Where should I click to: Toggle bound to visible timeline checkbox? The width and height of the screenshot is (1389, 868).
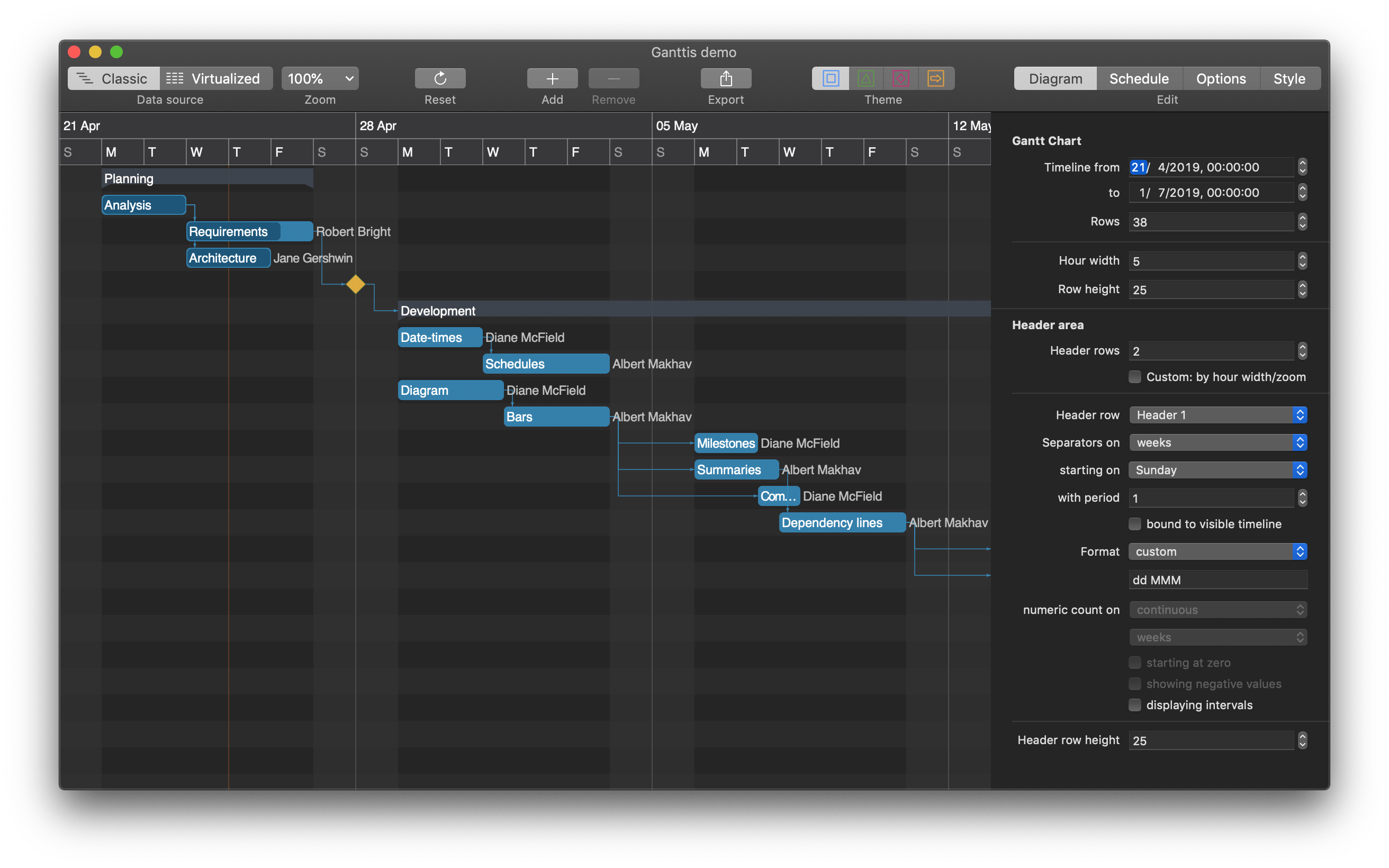coord(1134,523)
